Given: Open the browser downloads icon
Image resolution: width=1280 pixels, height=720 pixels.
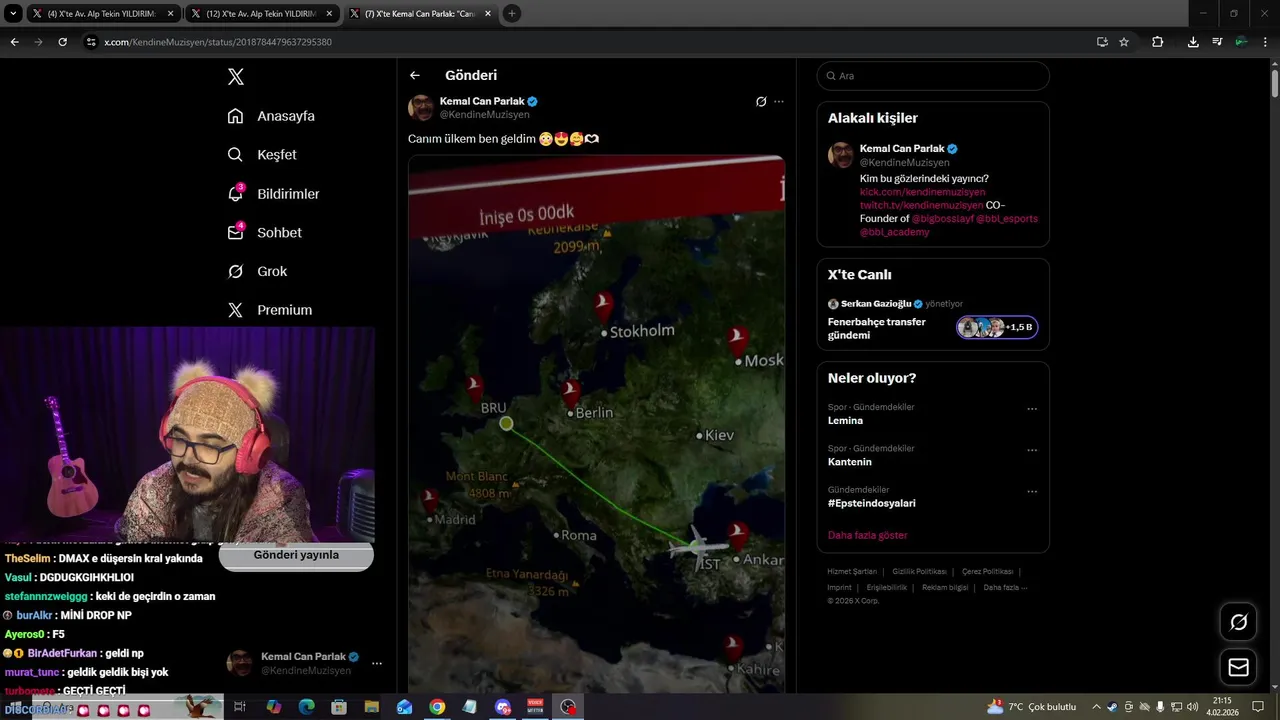Looking at the screenshot, I should [1193, 42].
